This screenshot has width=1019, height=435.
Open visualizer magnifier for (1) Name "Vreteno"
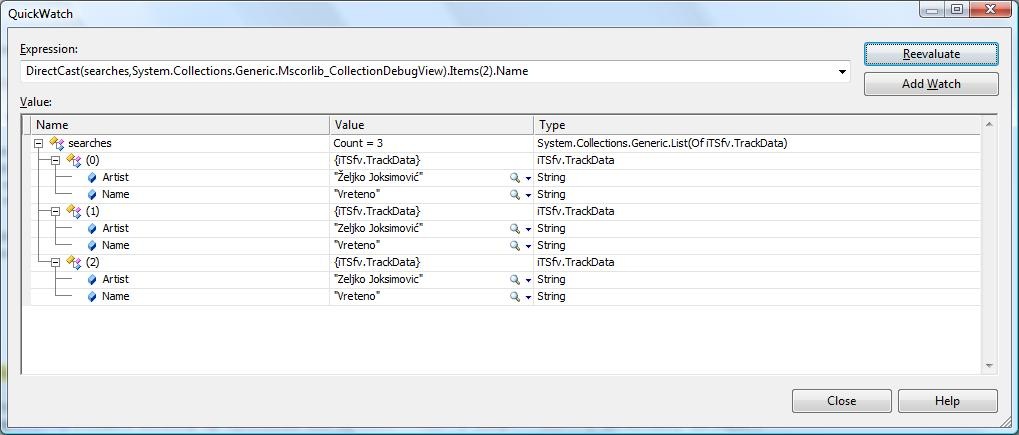tap(515, 245)
